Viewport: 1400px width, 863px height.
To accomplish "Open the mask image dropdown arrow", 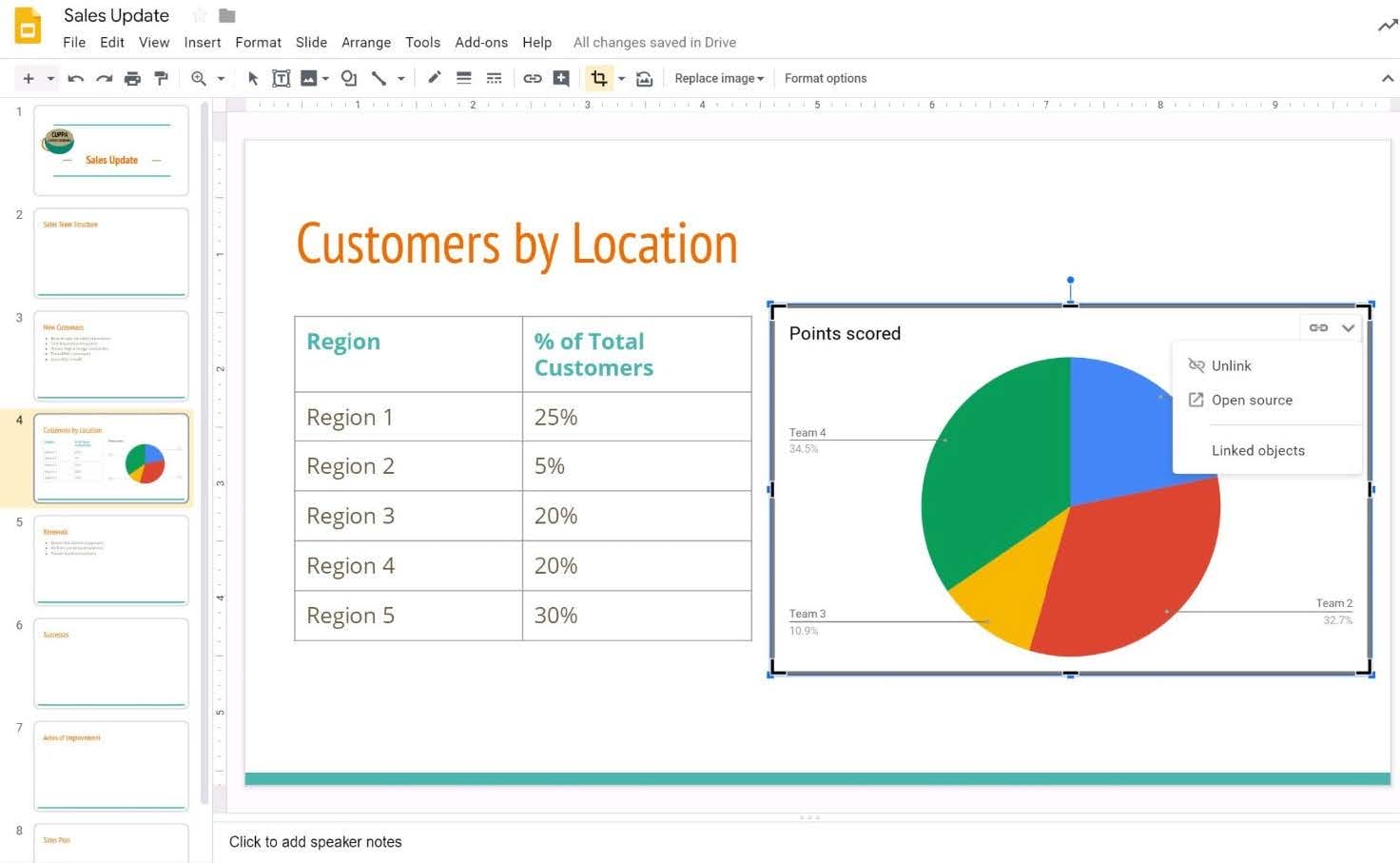I will [621, 78].
